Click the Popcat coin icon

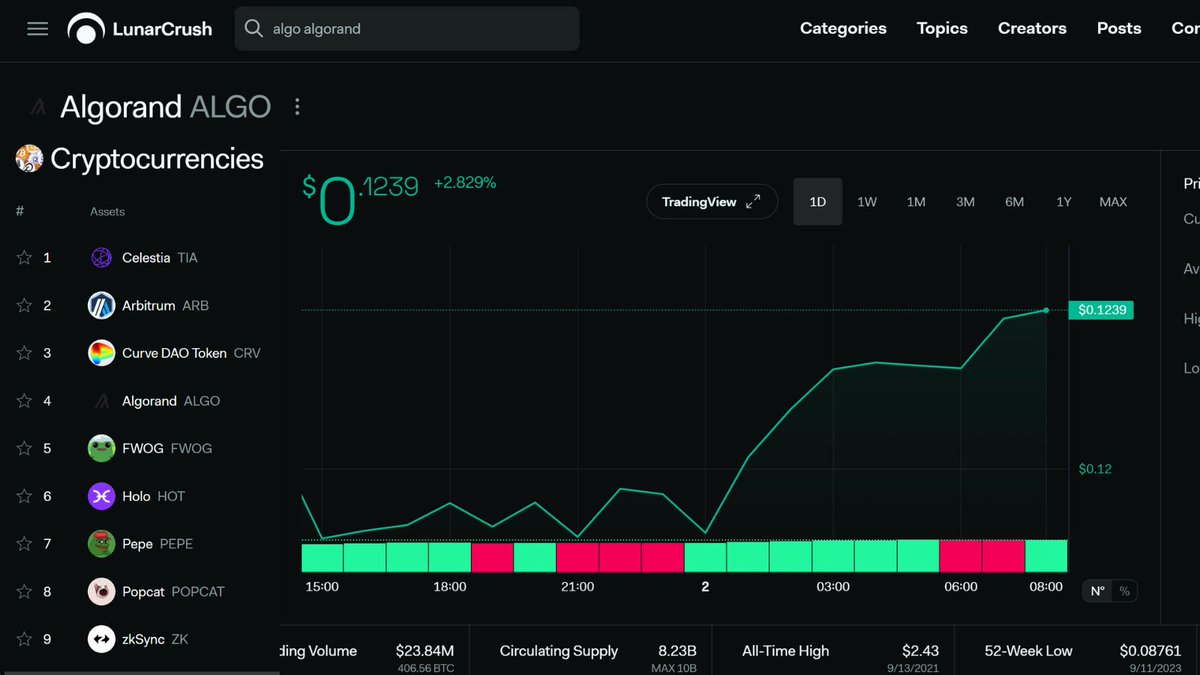point(102,592)
